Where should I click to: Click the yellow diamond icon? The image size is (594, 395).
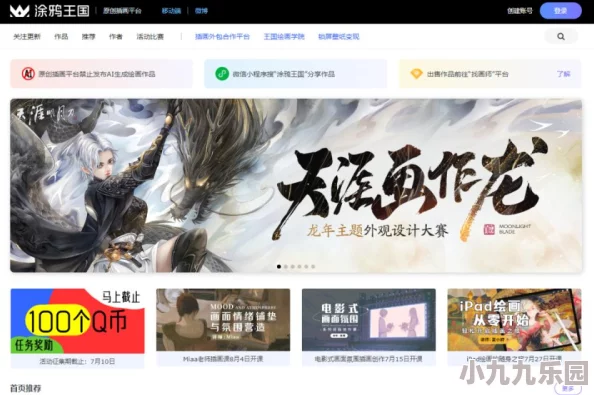click(x=416, y=73)
